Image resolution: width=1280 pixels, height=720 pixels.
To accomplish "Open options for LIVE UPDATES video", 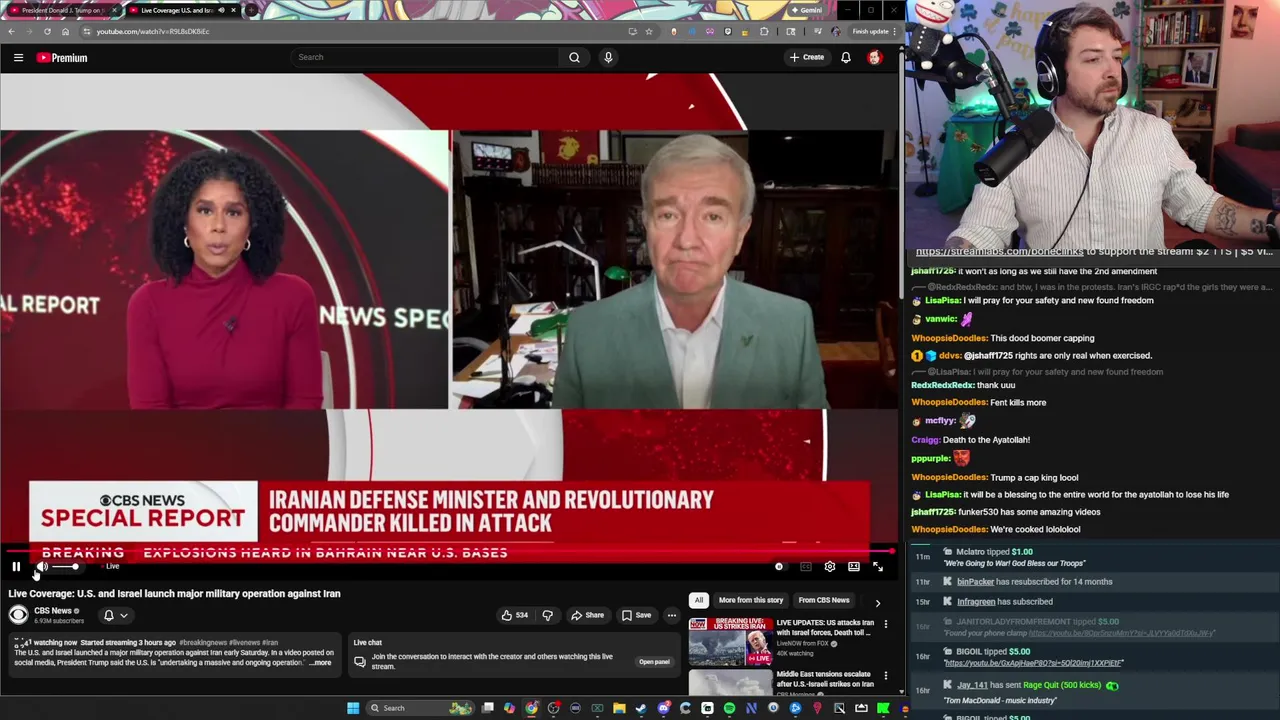I will coord(886,624).
